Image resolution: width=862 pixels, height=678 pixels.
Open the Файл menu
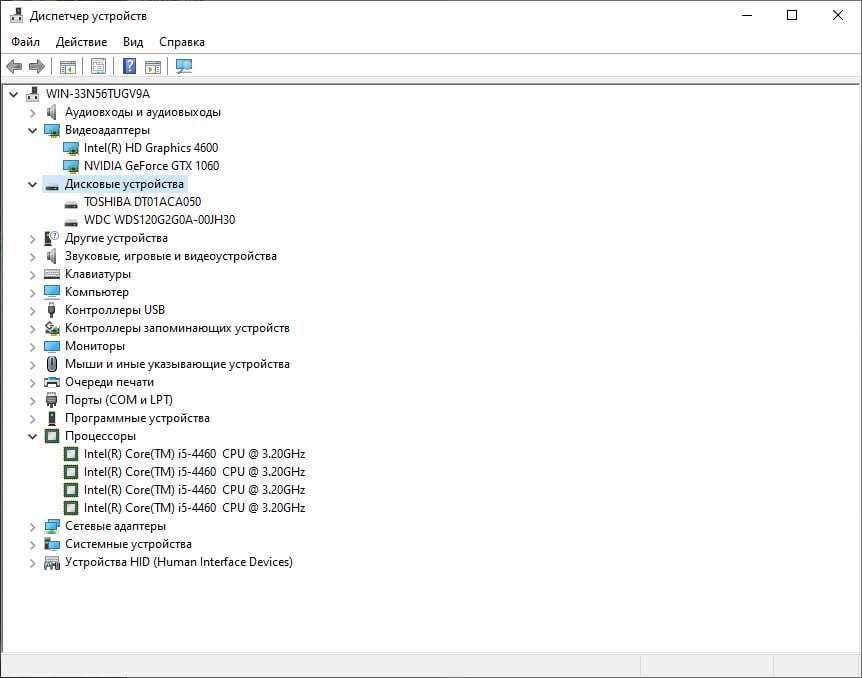coord(25,42)
